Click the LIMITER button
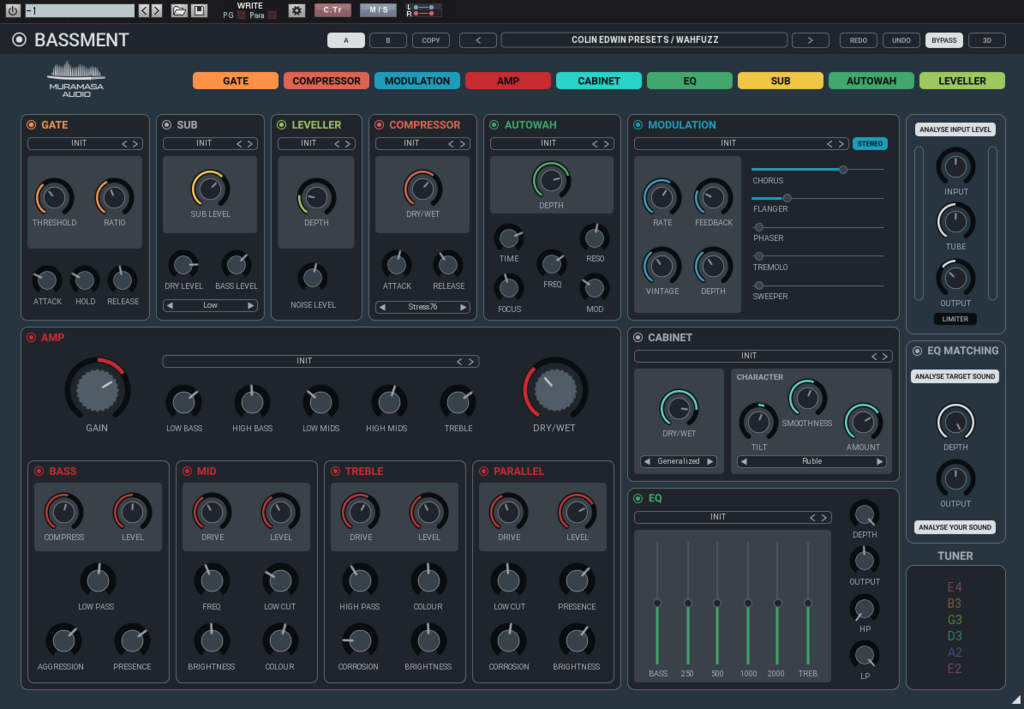The image size is (1024, 709). (955, 319)
